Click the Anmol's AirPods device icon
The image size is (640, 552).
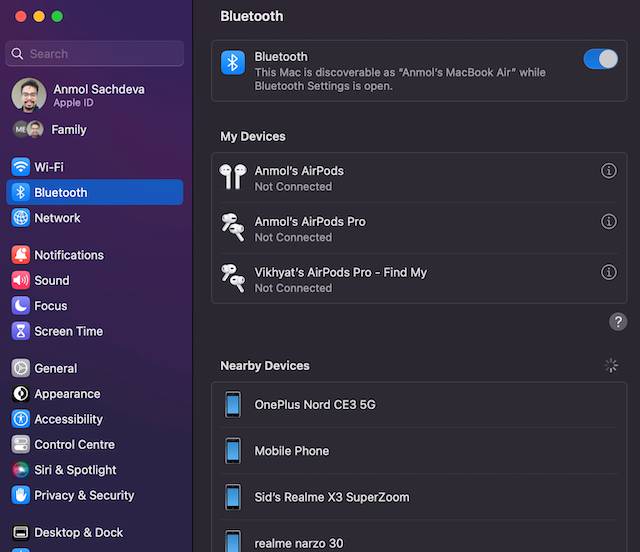[x=233, y=177]
